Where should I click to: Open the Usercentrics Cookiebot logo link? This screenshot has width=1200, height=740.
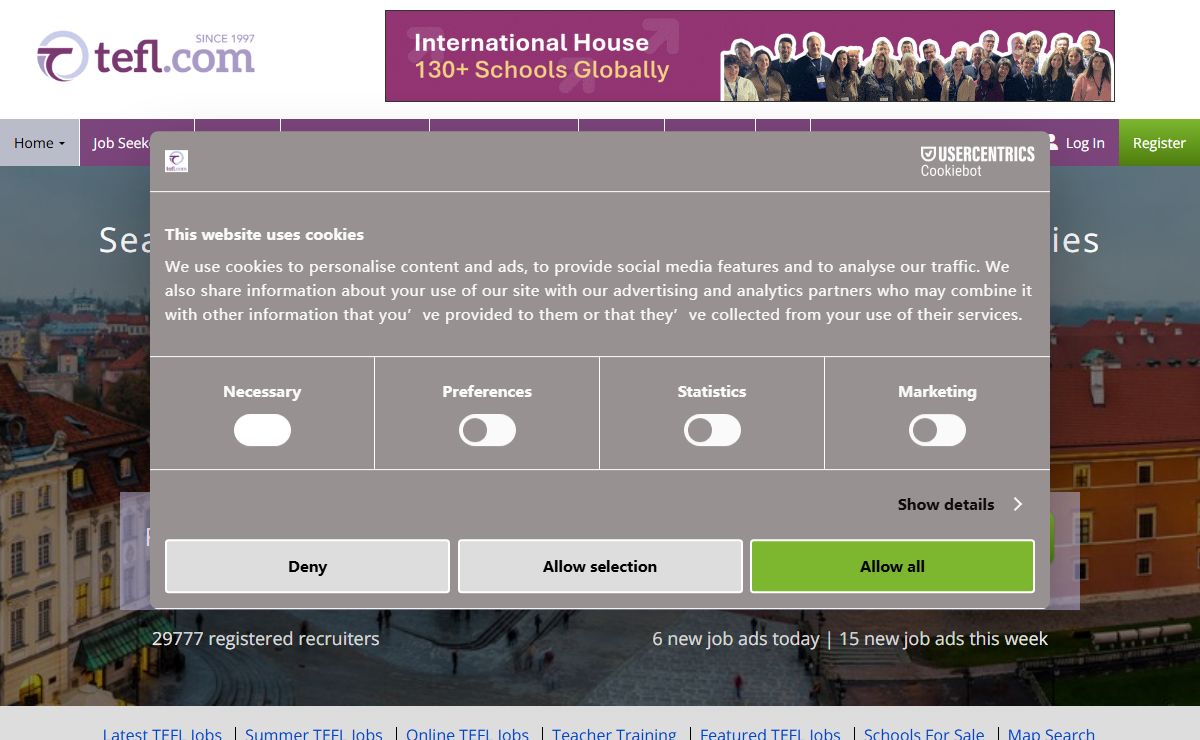(x=977, y=161)
